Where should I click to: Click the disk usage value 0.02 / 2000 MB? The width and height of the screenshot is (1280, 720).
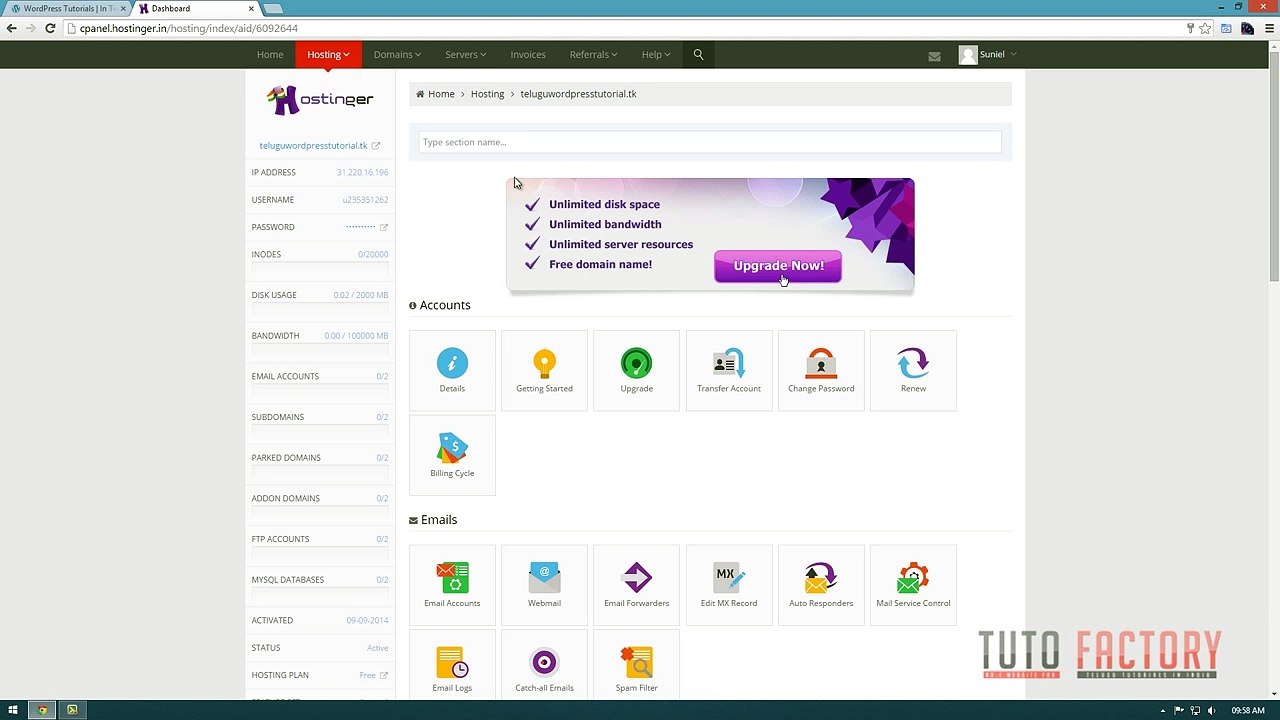coord(361,295)
